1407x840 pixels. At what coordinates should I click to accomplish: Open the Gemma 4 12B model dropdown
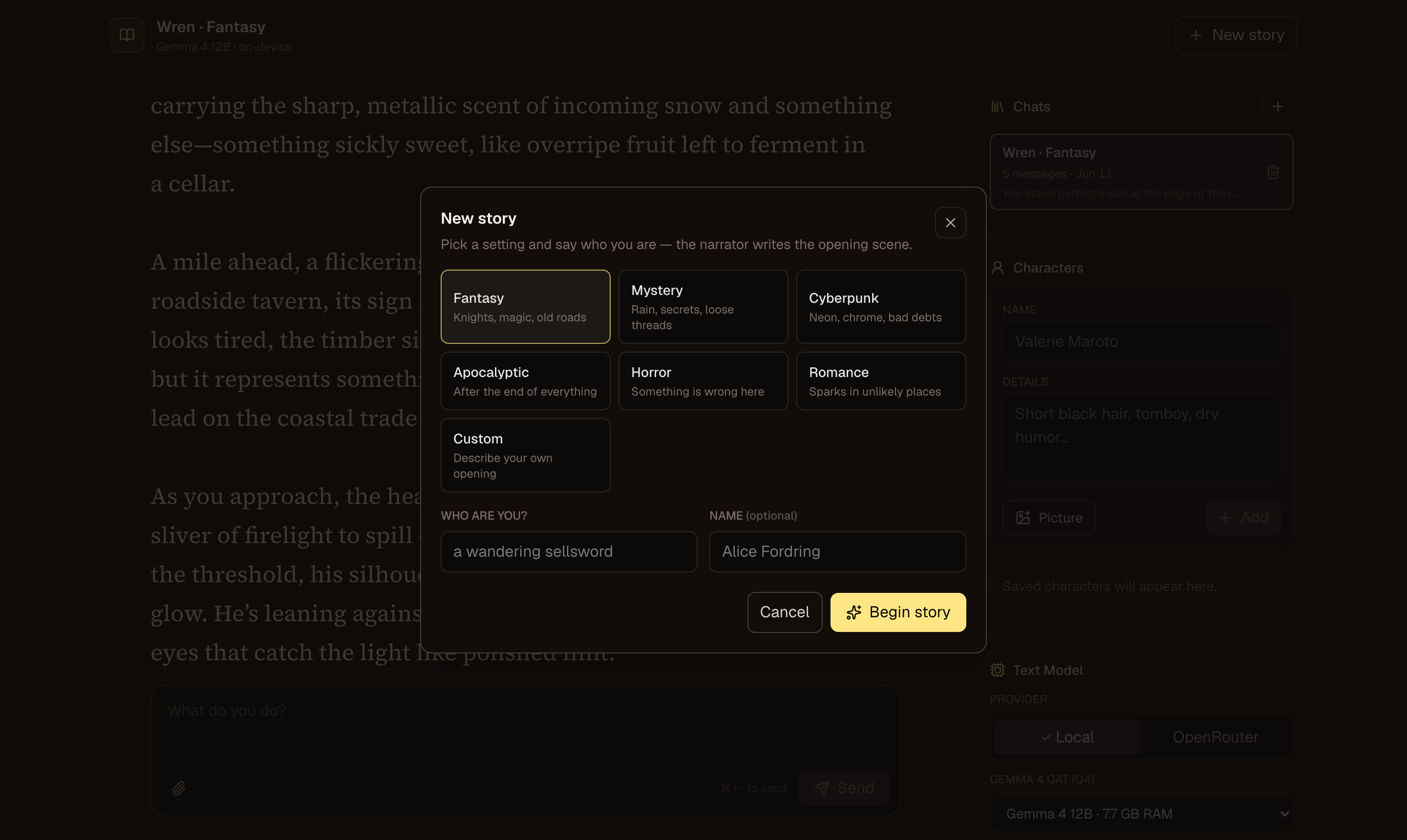coord(1141,814)
